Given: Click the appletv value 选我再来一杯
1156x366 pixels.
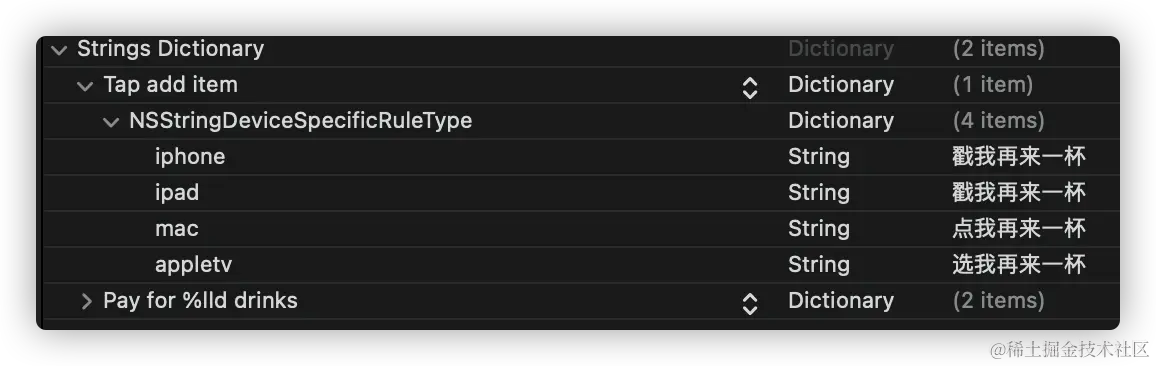Looking at the screenshot, I should point(1018,266).
